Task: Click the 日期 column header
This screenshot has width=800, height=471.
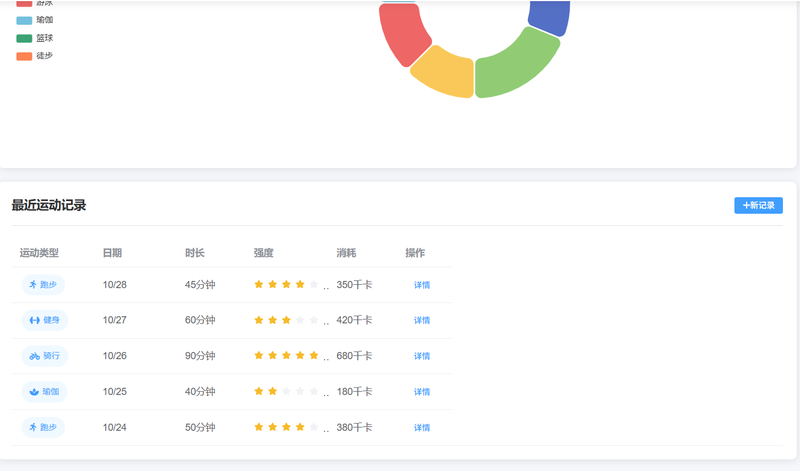Action: [112, 253]
